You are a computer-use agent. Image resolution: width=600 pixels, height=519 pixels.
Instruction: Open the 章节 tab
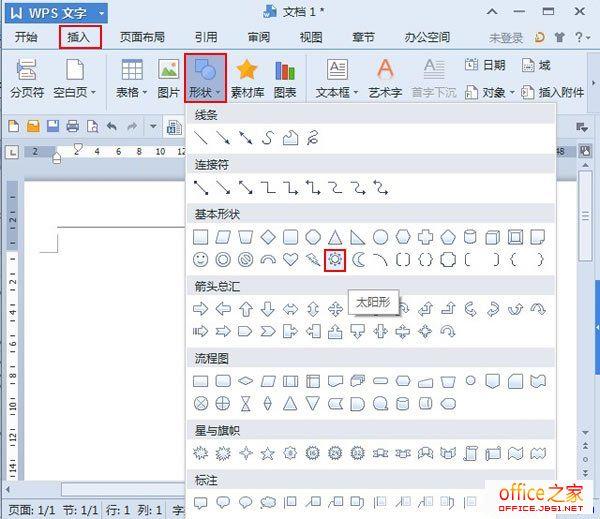pos(363,37)
